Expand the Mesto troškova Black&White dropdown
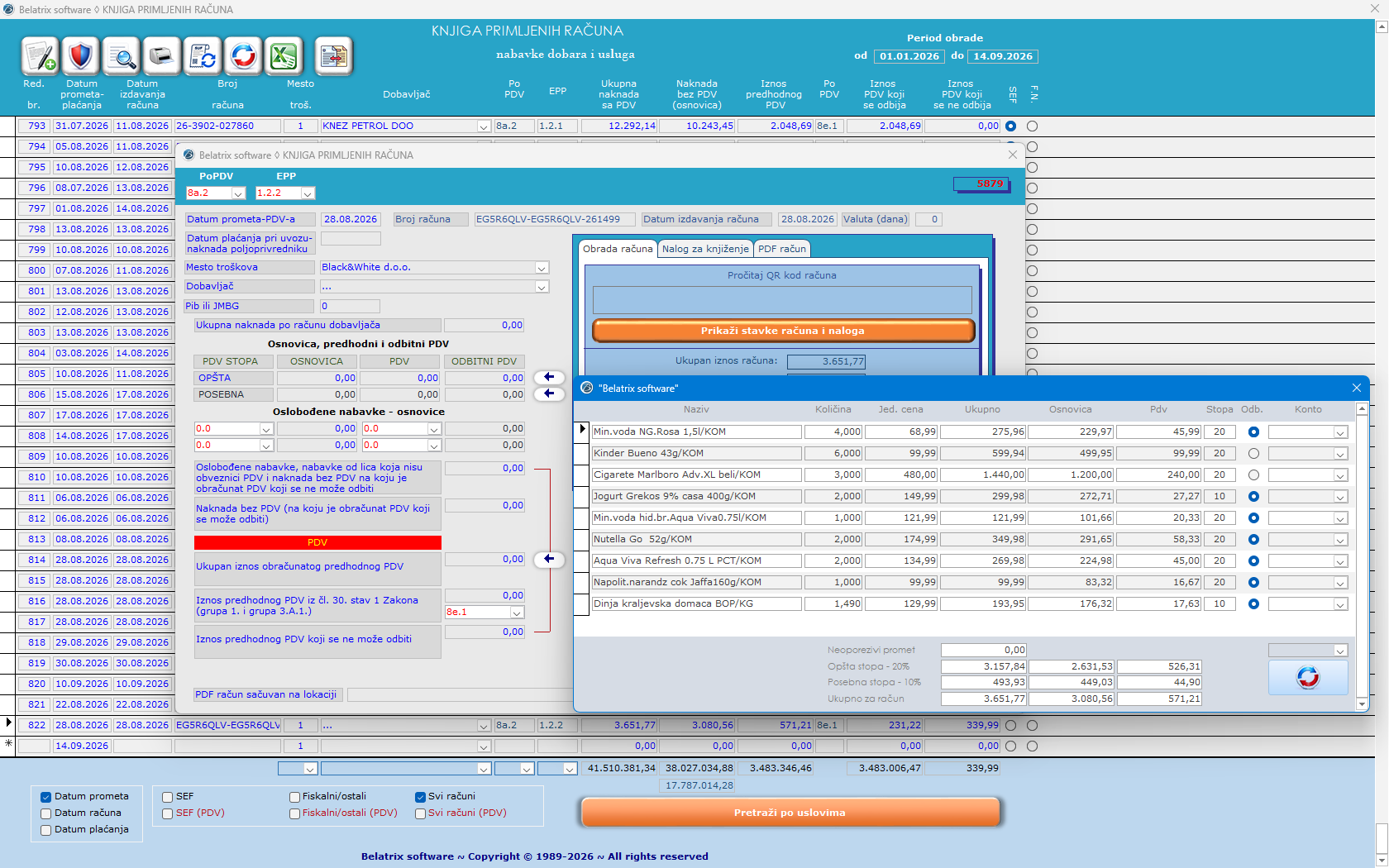This screenshot has width=1389, height=868. (542, 268)
